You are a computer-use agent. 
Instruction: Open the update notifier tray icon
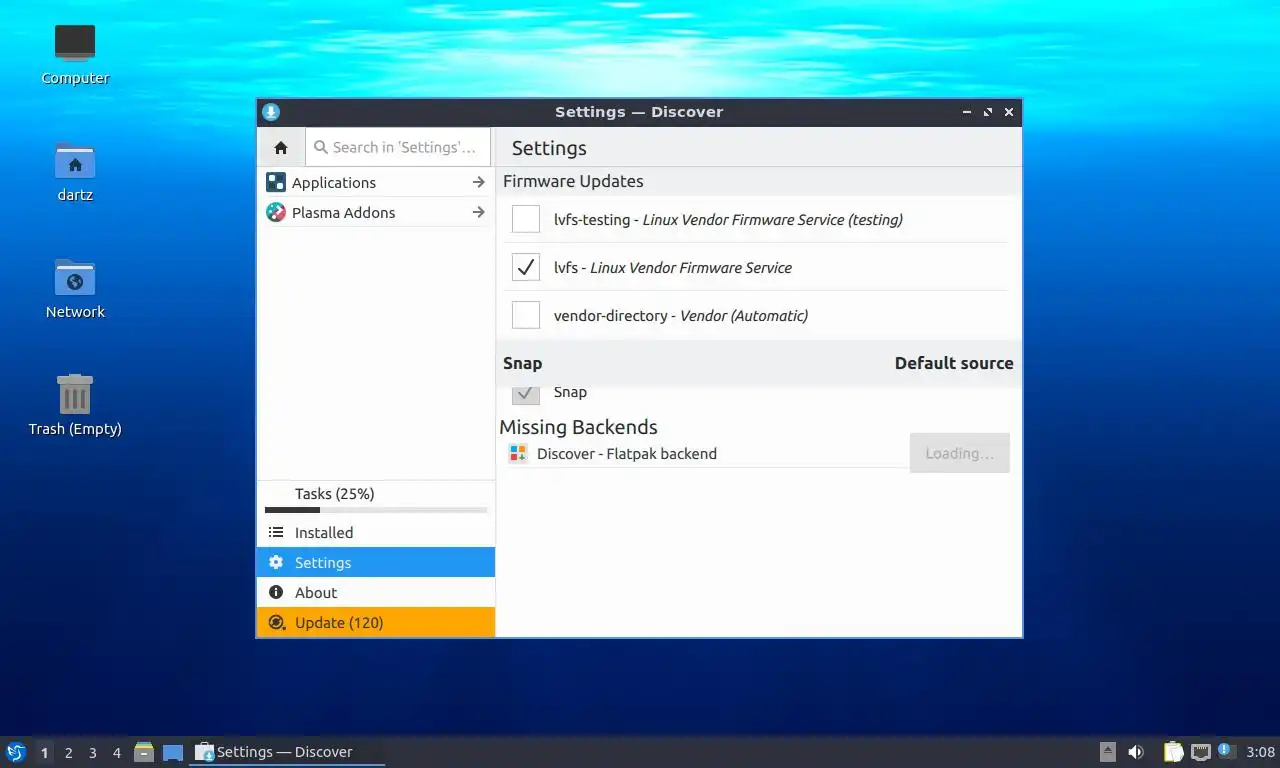click(1228, 752)
